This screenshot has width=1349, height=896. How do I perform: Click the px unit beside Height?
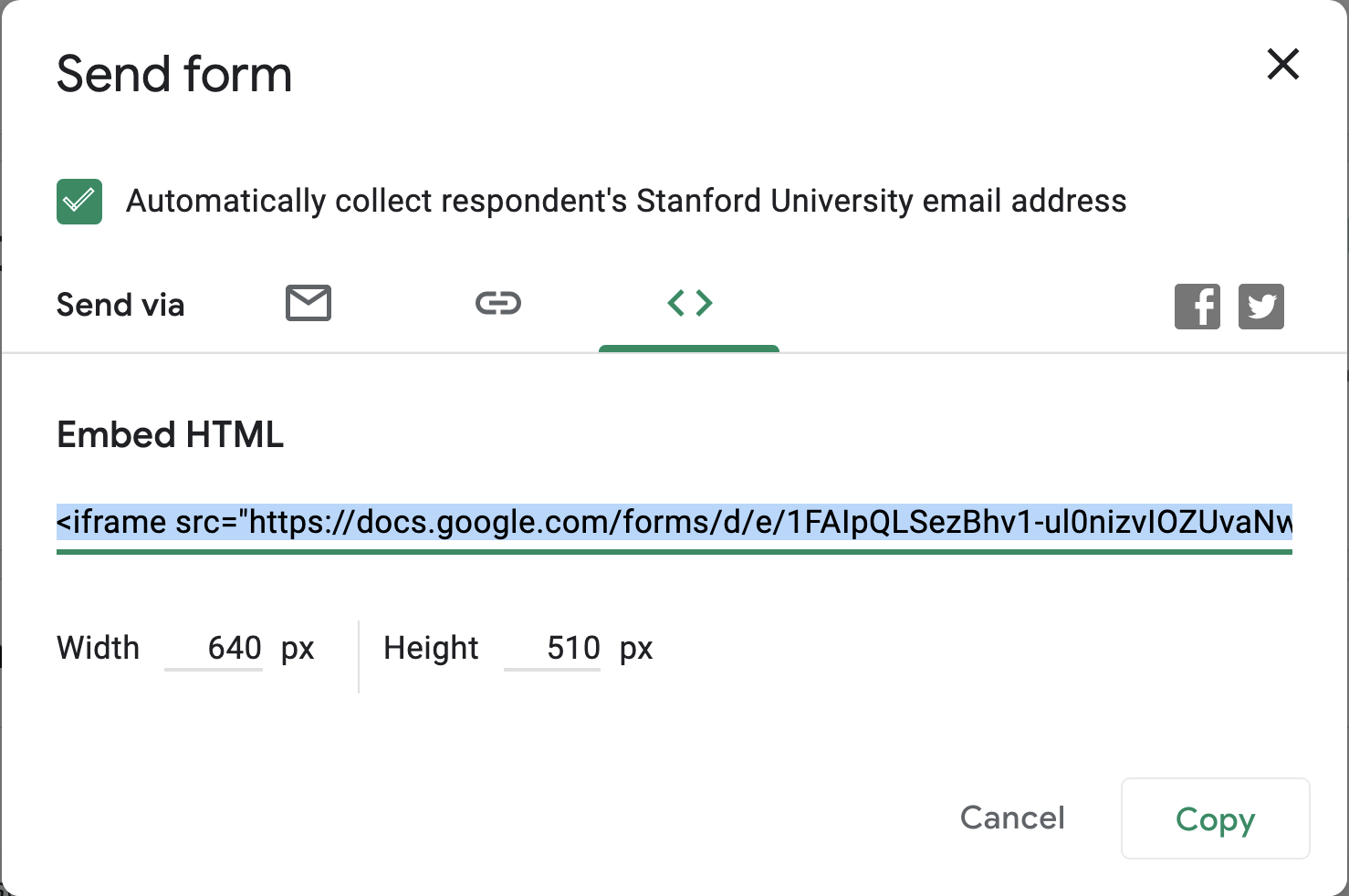(636, 648)
